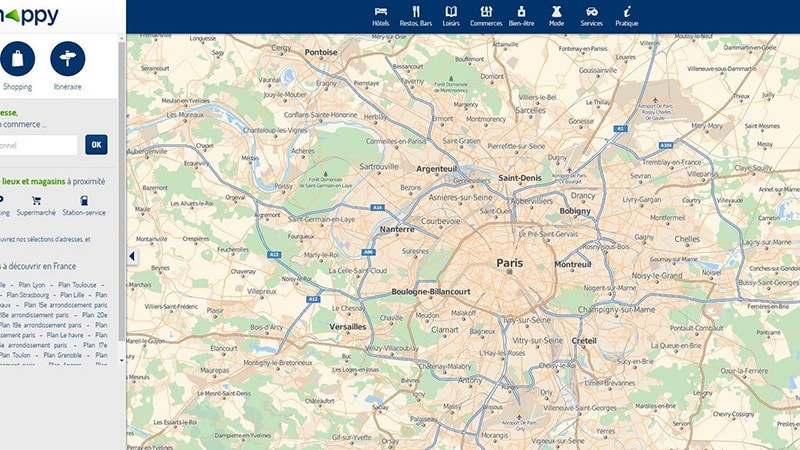Image resolution: width=800 pixels, height=450 pixels.
Task: Click the Sartrouville label on the map
Action: 379,167
